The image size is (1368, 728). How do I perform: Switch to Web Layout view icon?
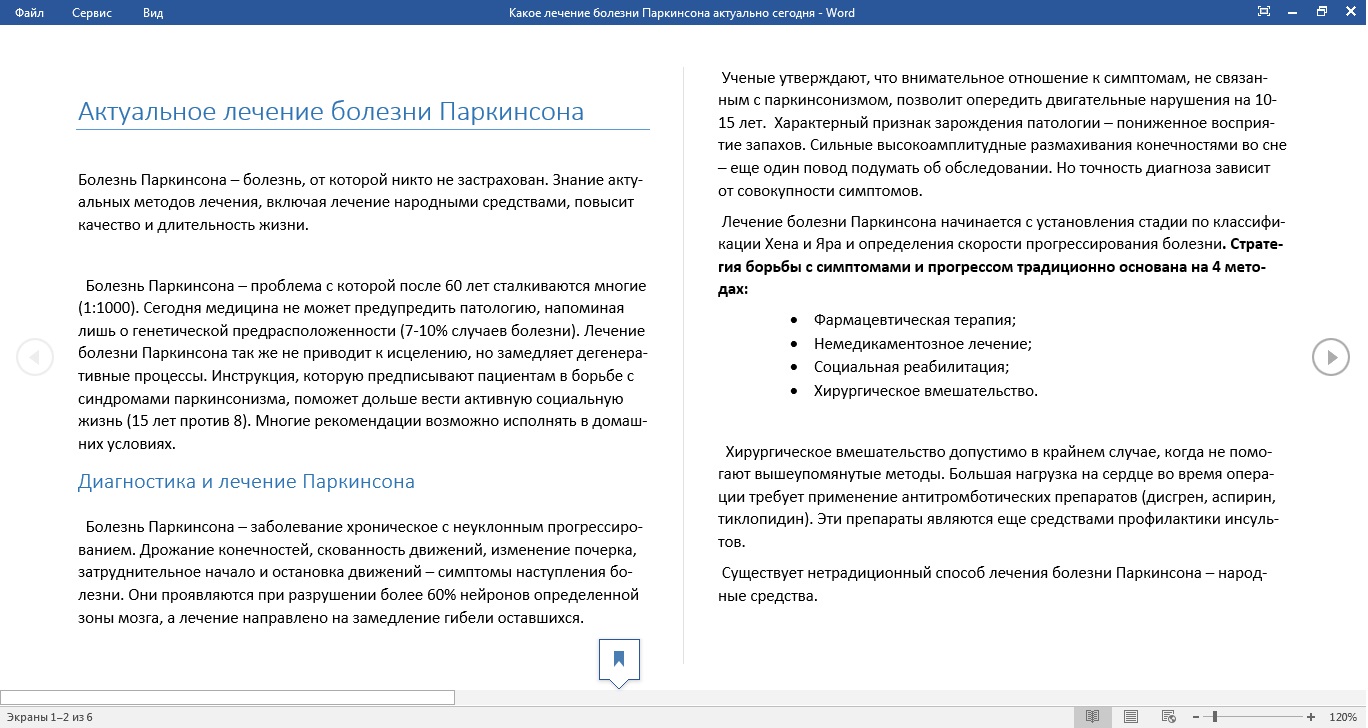click(x=1168, y=717)
